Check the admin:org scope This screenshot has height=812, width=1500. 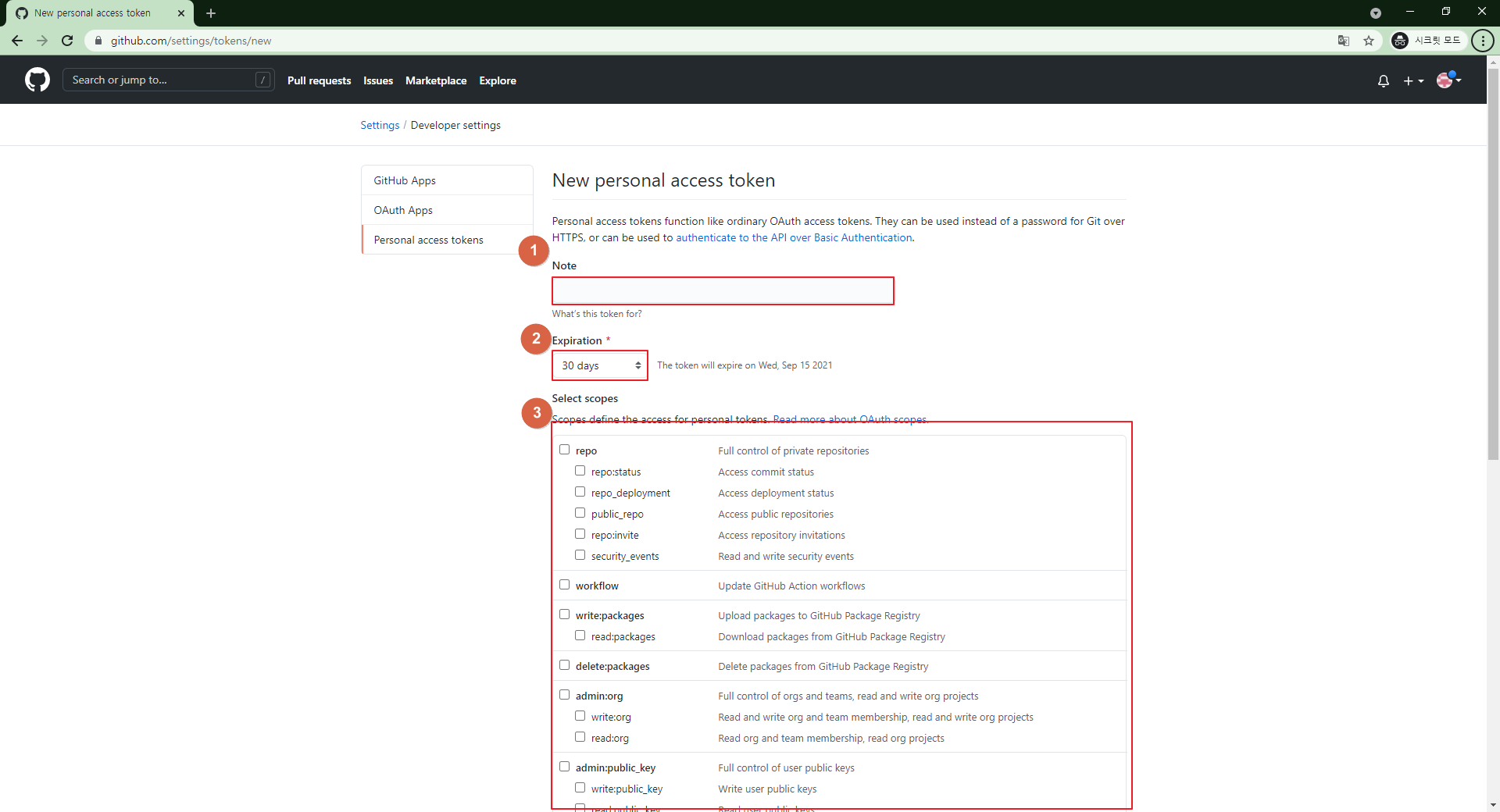coord(565,695)
